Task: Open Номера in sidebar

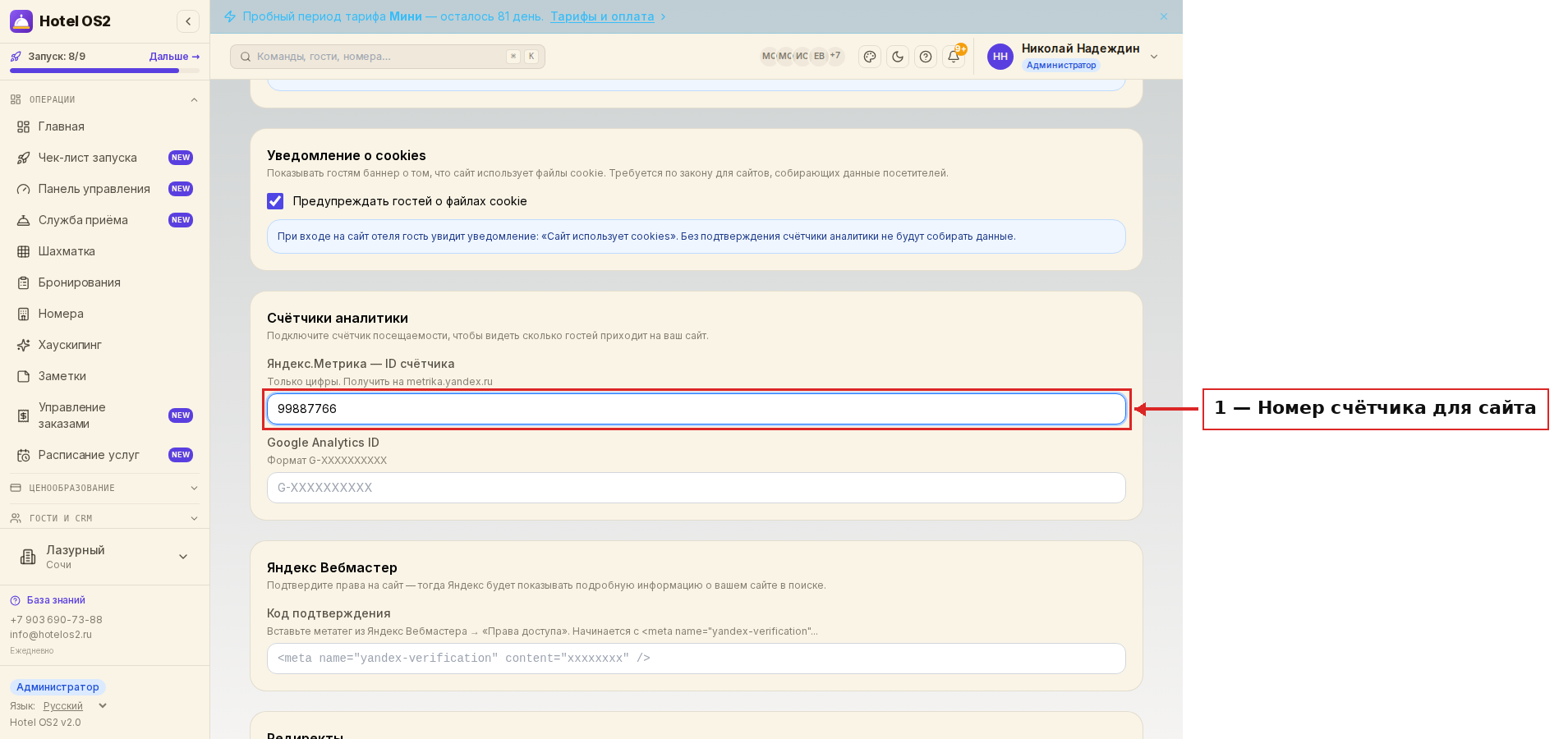Action: [x=104, y=314]
